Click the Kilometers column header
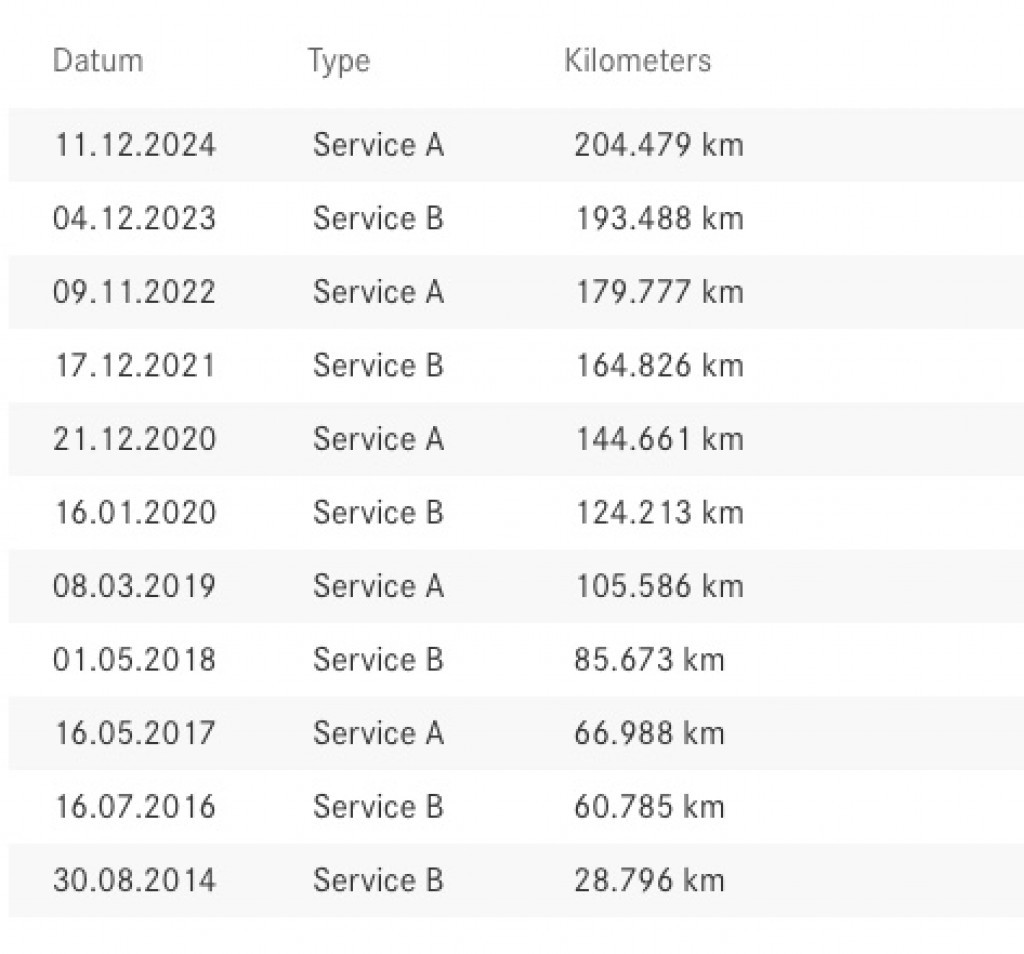 coord(637,61)
